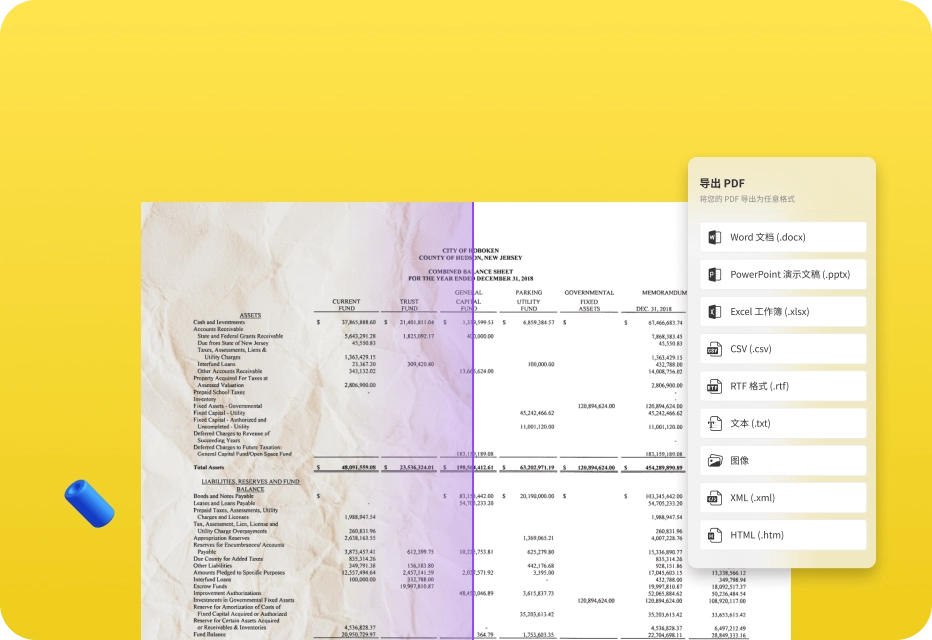932x640 pixels.
Task: Click the Excel workbook icon
Action: 714,312
